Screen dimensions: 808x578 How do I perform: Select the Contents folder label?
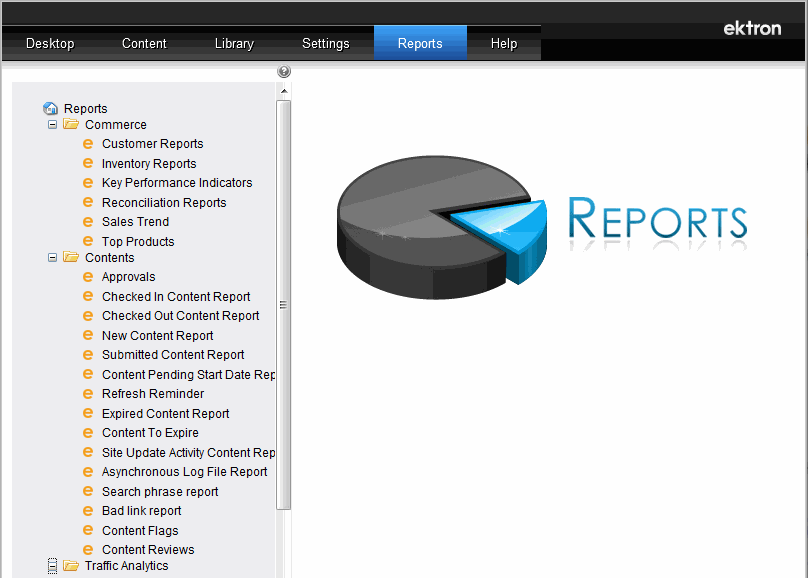coord(109,258)
